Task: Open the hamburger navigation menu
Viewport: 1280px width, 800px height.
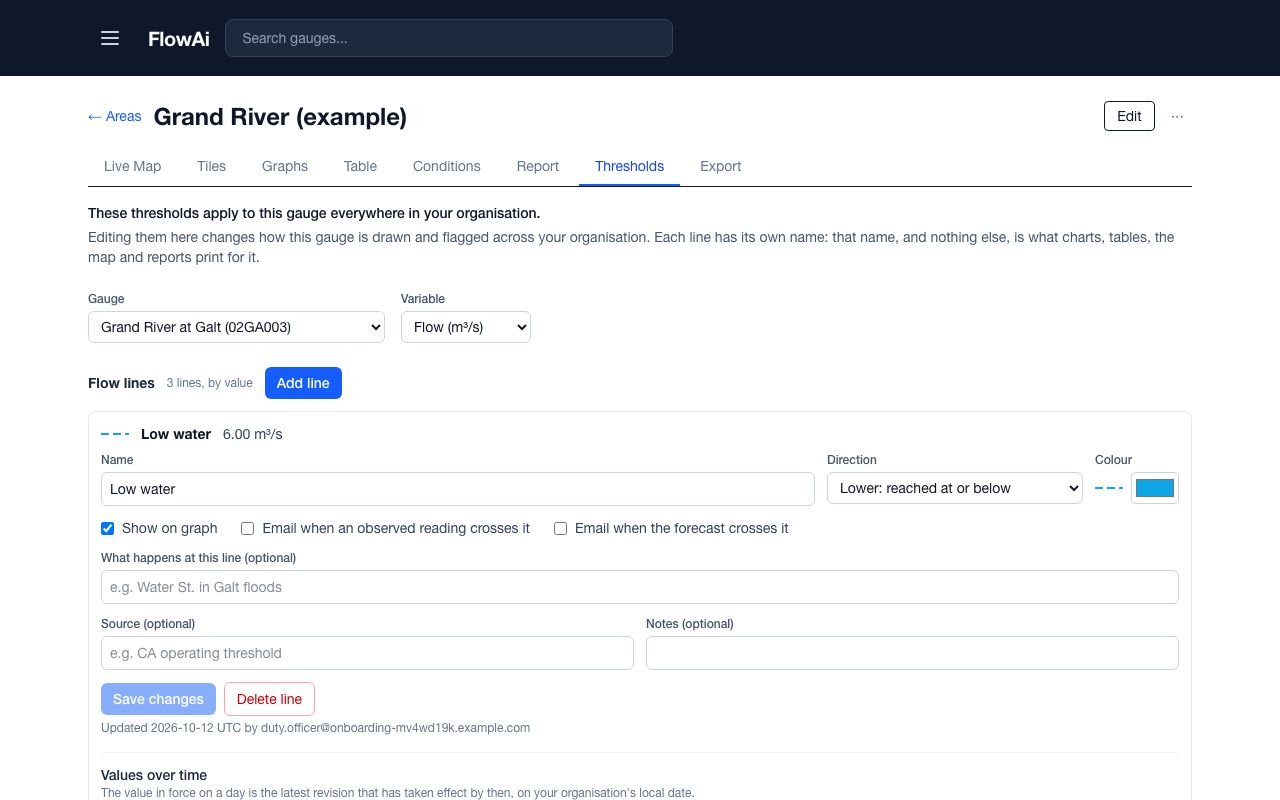Action: (x=110, y=38)
